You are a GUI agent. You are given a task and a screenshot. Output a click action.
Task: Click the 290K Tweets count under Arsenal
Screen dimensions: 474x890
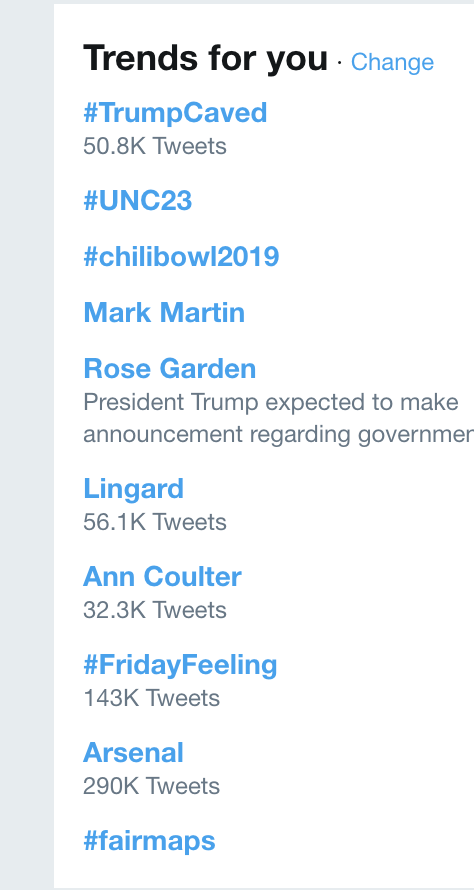(152, 786)
